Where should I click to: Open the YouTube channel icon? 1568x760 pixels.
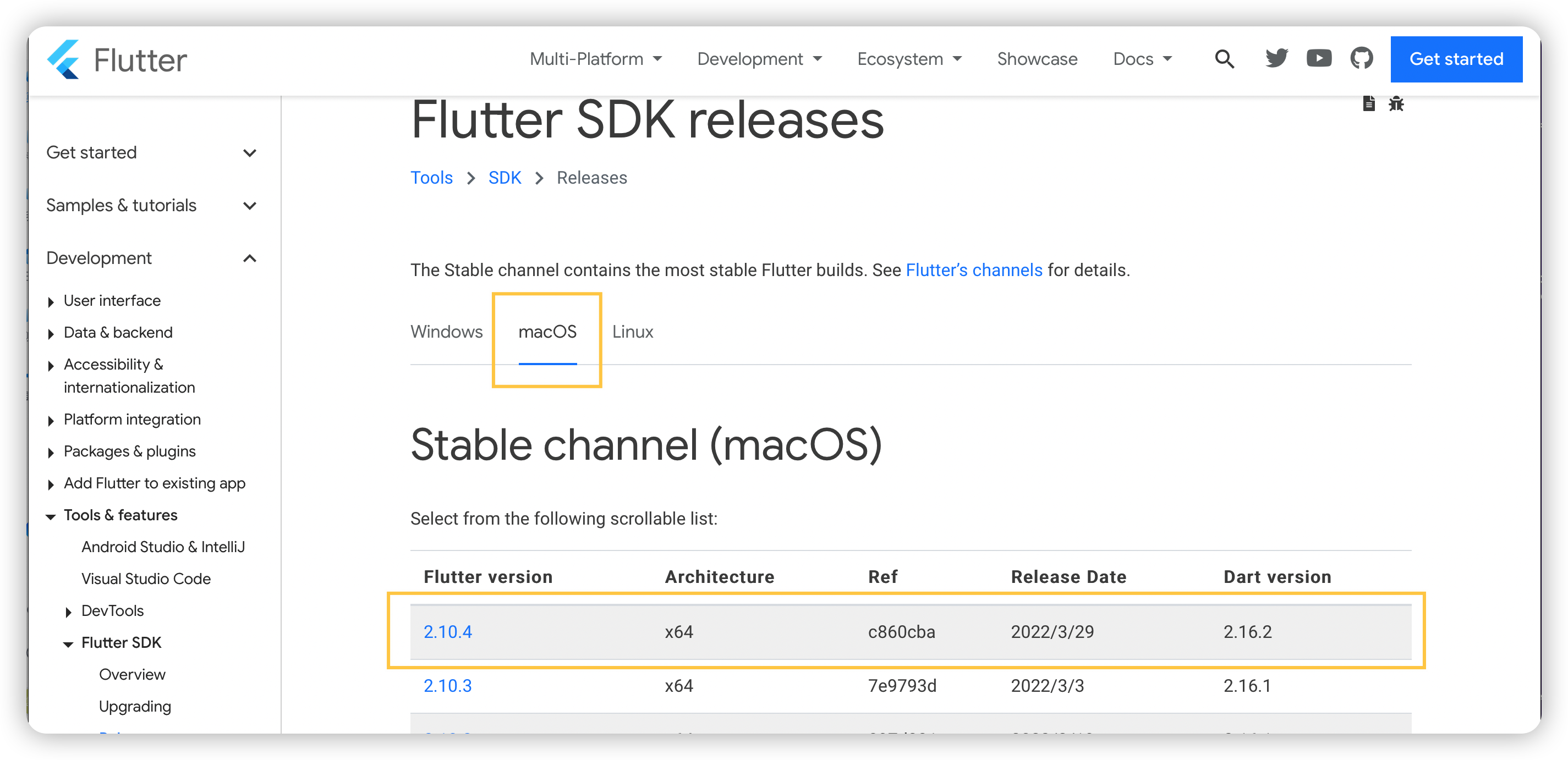(1318, 58)
